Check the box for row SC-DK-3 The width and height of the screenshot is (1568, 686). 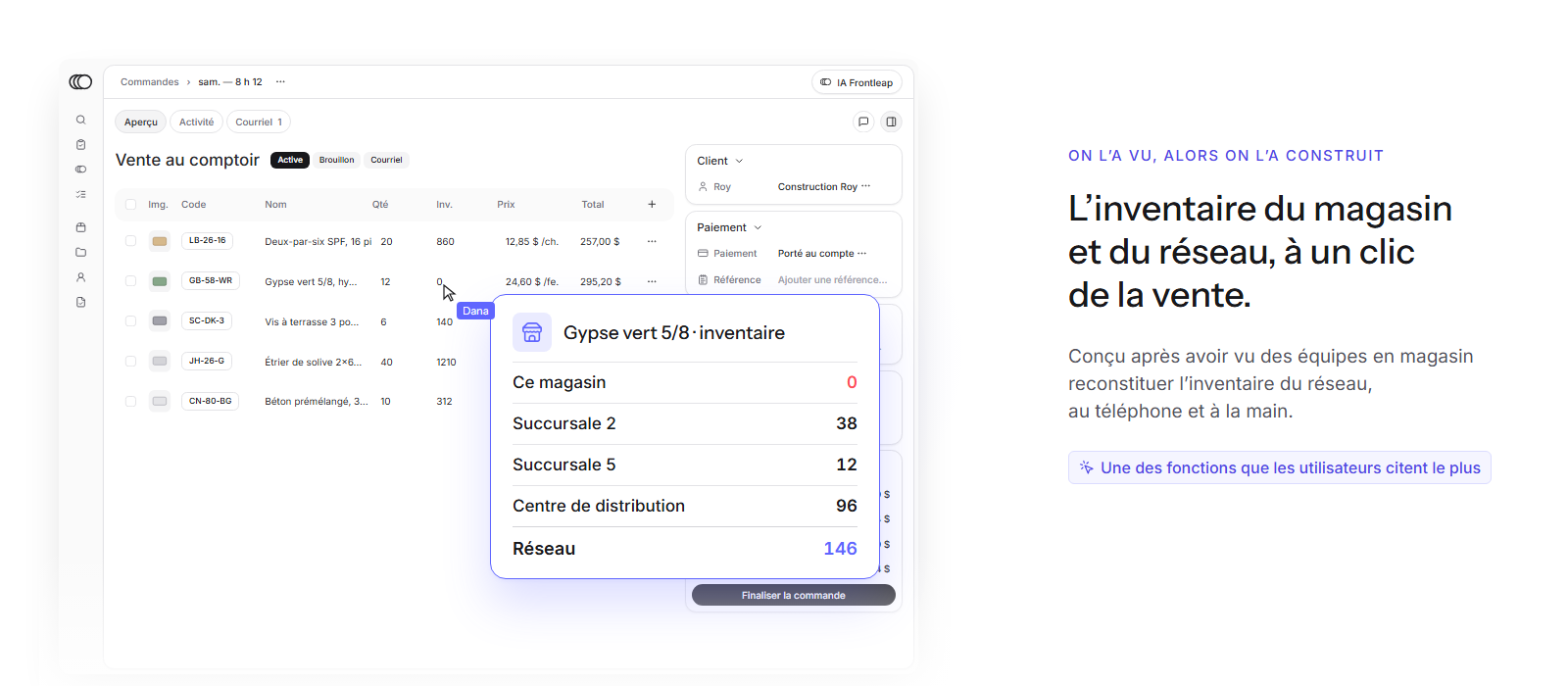pyautogui.click(x=130, y=321)
